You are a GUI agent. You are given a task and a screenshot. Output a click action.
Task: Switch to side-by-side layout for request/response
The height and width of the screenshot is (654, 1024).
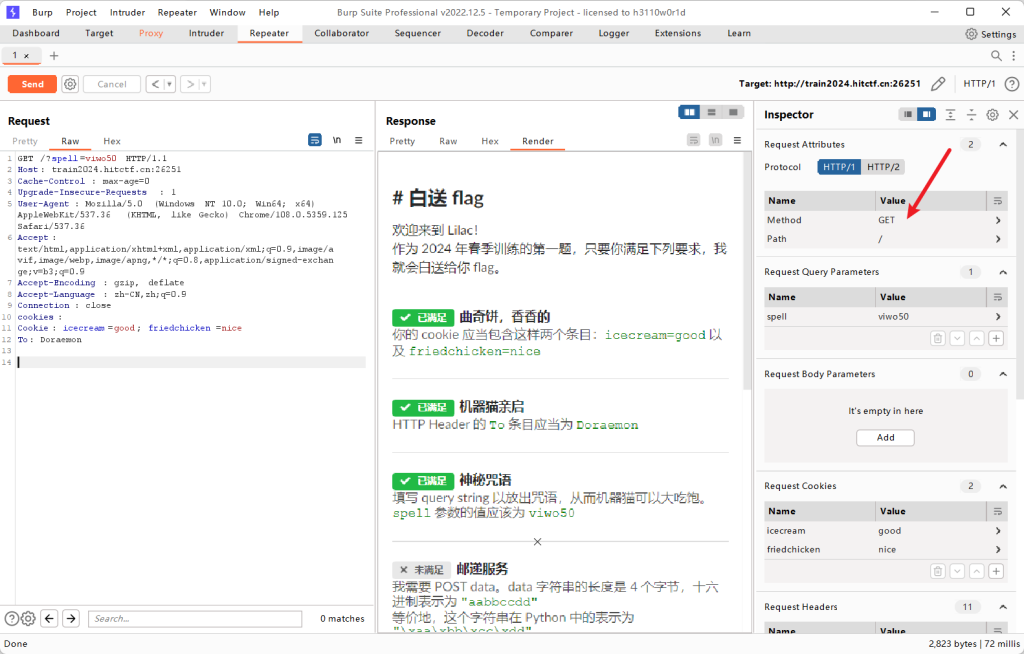(x=689, y=112)
